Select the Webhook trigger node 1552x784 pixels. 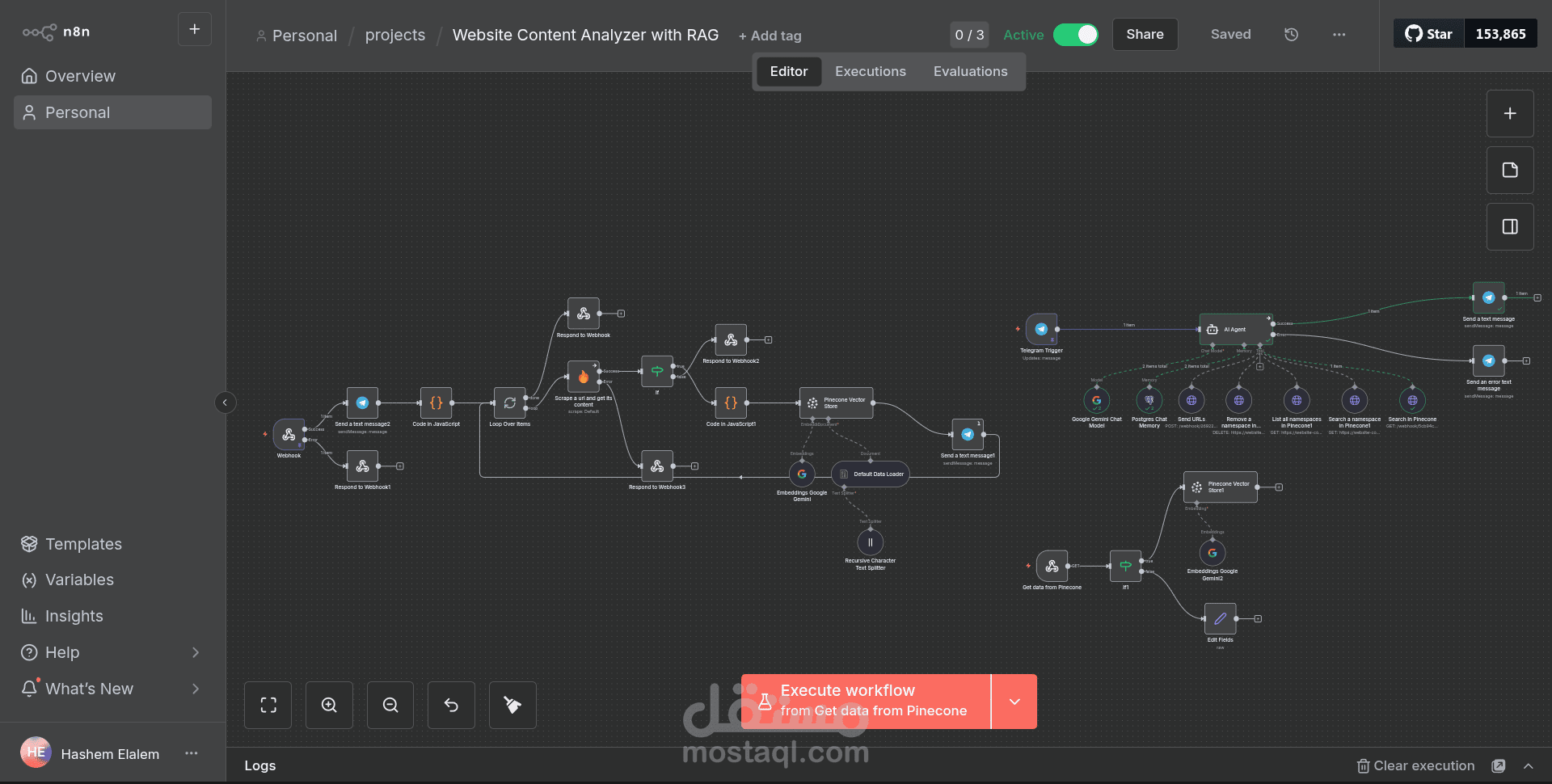[x=289, y=435]
